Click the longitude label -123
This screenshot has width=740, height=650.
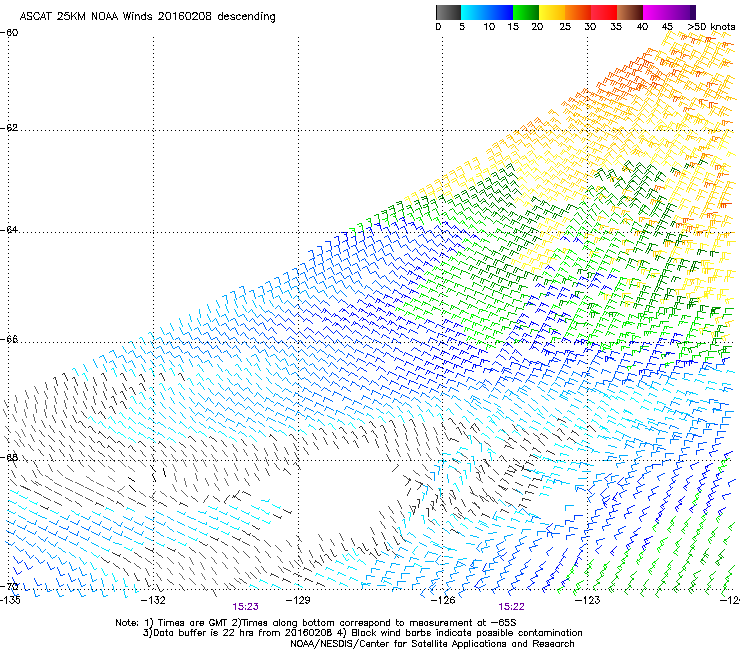(588, 600)
